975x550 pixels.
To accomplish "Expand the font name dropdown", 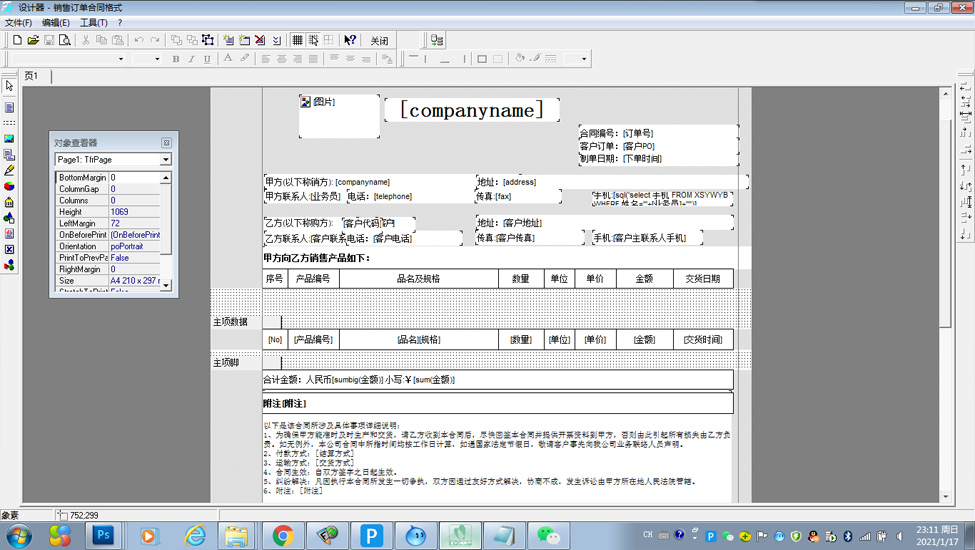I will click(121, 59).
